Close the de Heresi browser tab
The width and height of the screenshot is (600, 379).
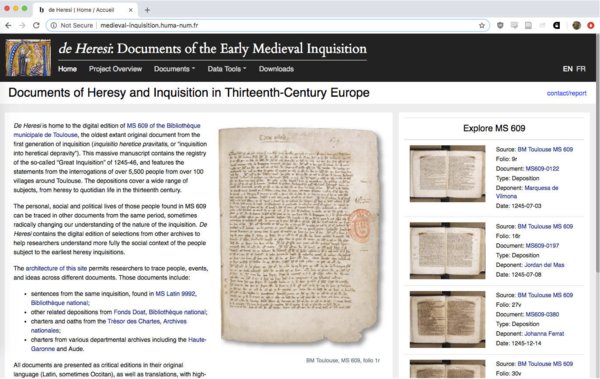[130, 10]
